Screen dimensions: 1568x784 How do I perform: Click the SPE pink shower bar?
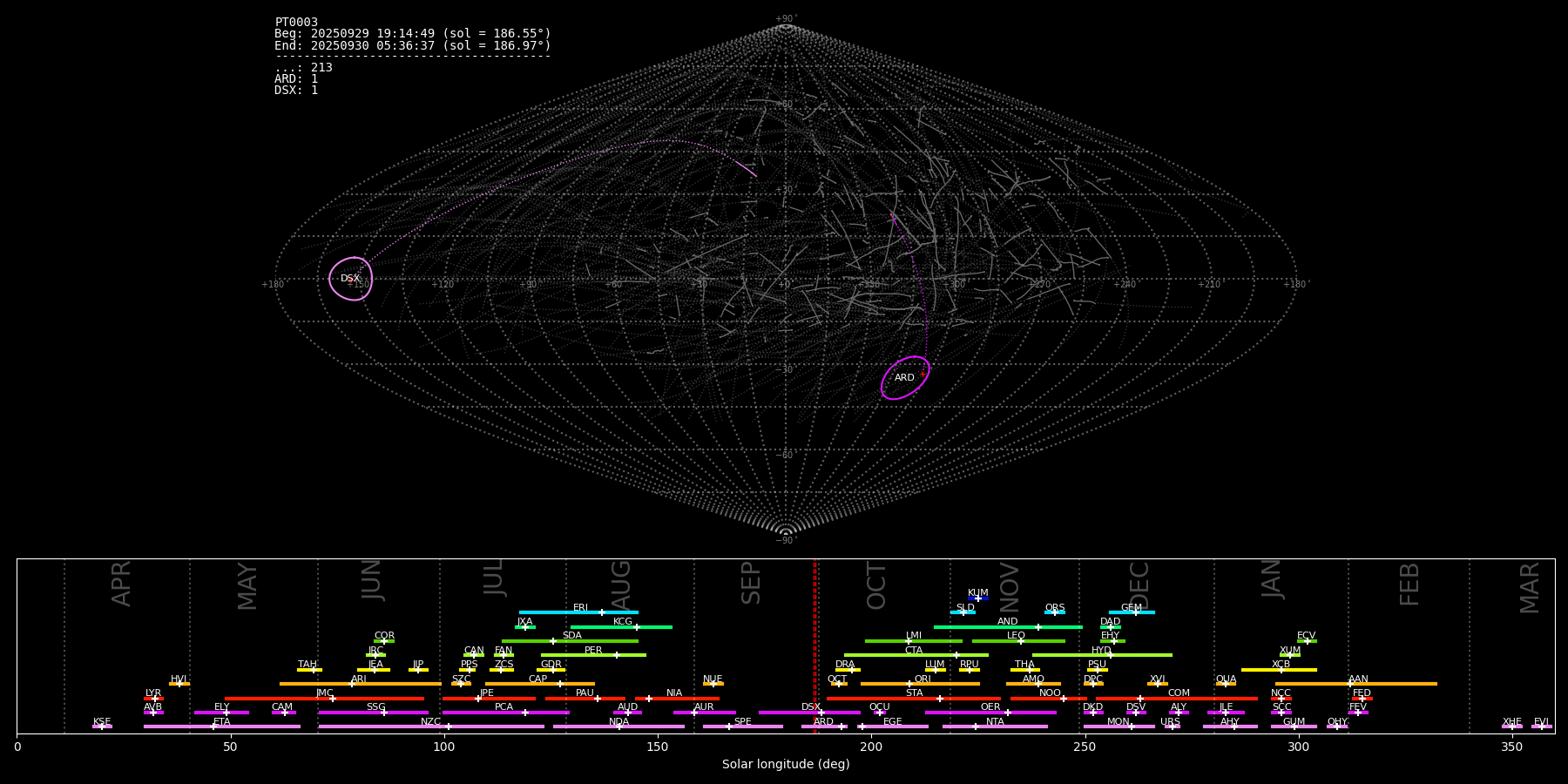point(742,727)
